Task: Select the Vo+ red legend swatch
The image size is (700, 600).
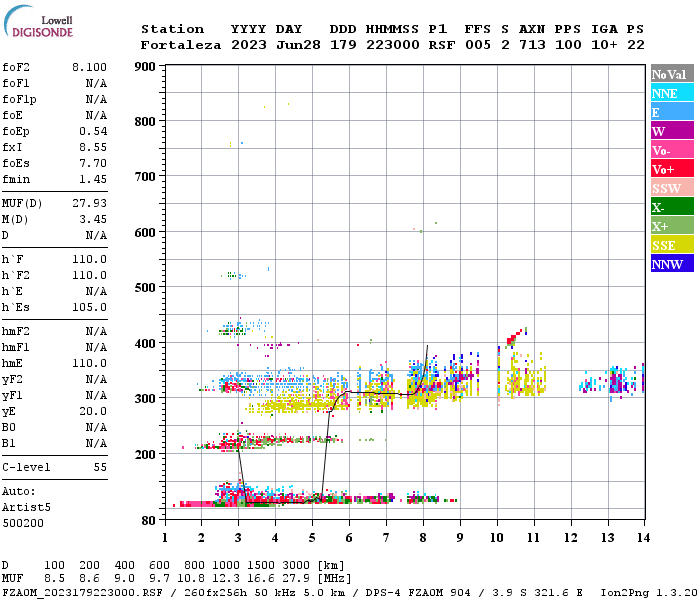Action: coord(672,169)
